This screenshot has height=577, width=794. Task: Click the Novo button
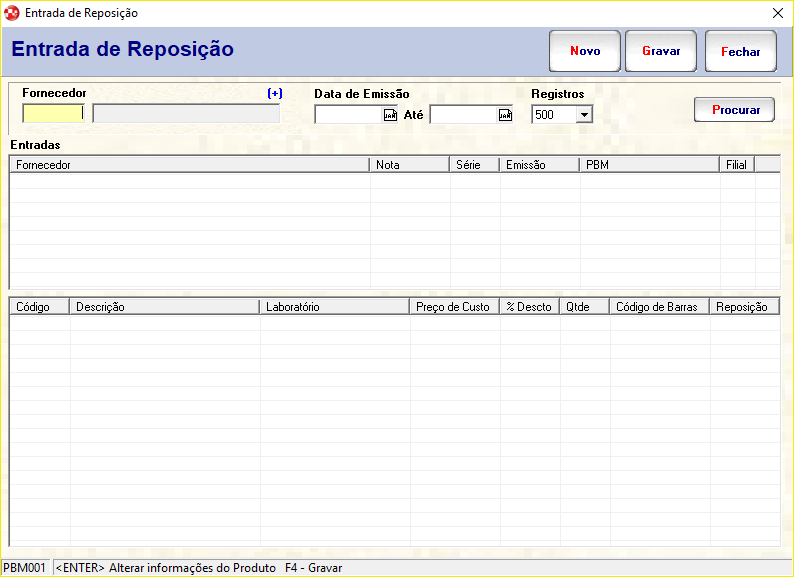click(585, 51)
